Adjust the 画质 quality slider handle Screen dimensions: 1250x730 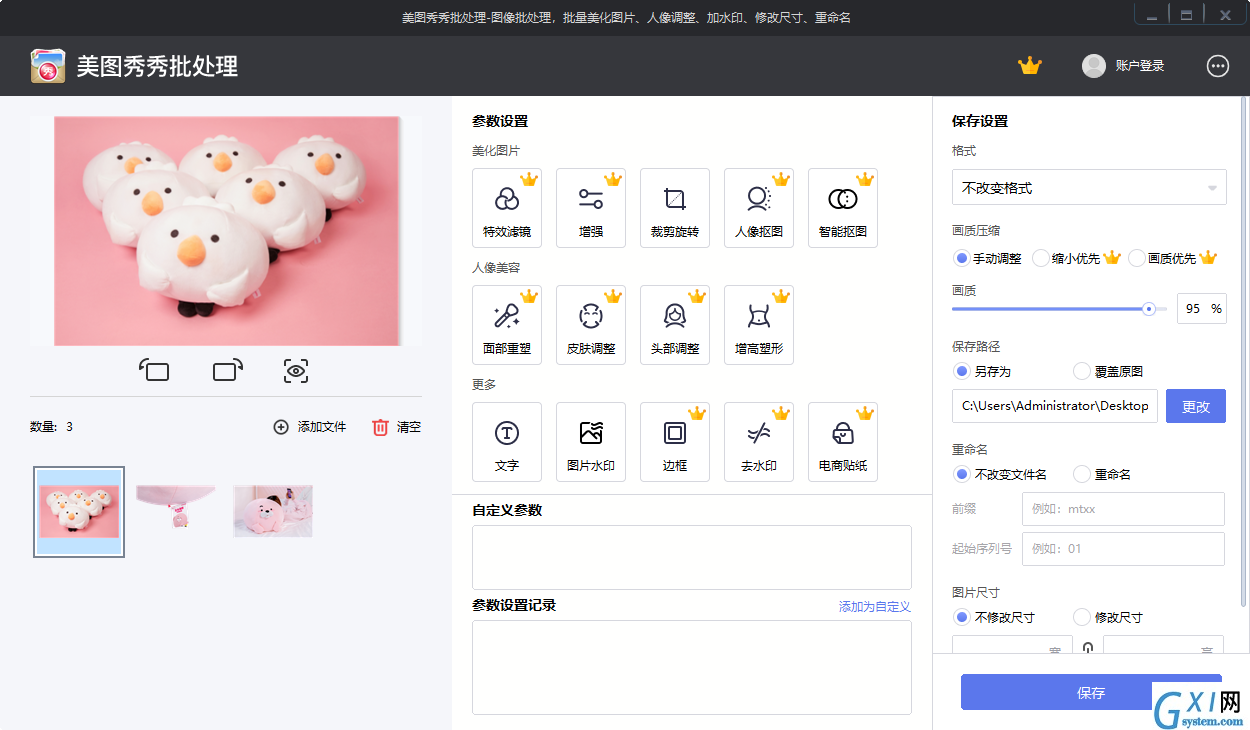coord(1149,309)
